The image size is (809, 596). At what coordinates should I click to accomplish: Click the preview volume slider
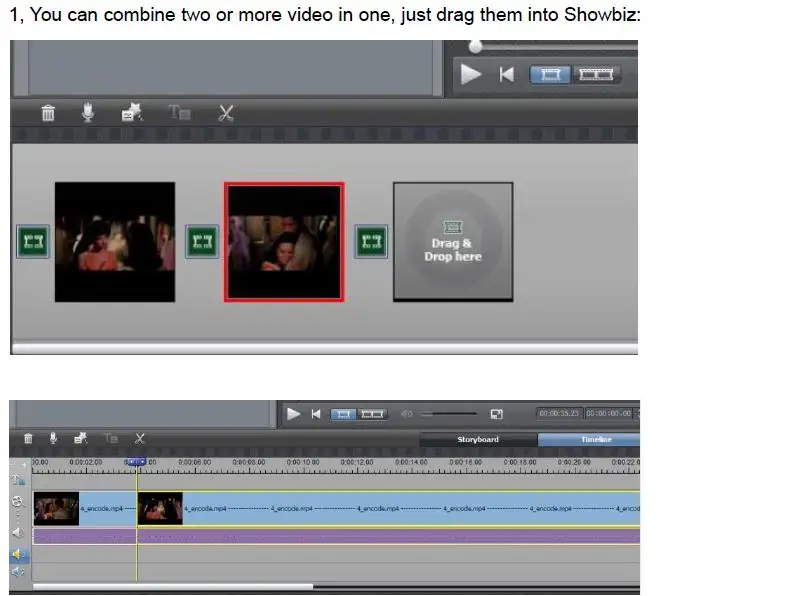click(448, 414)
